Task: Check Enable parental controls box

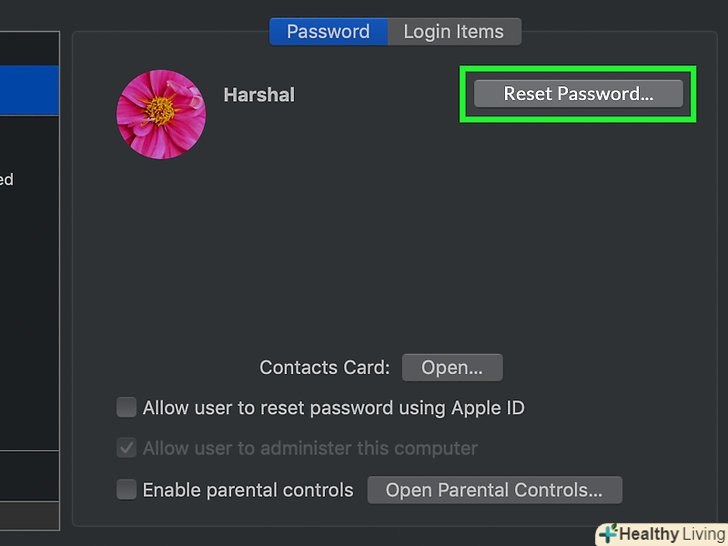Action: [x=127, y=490]
